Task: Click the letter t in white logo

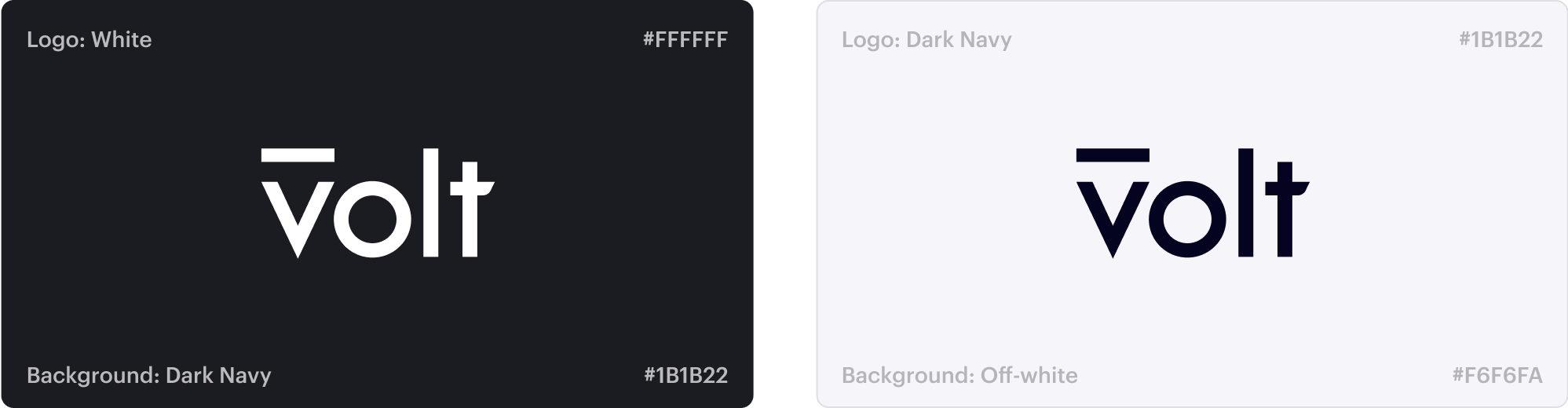Action: tap(472, 209)
